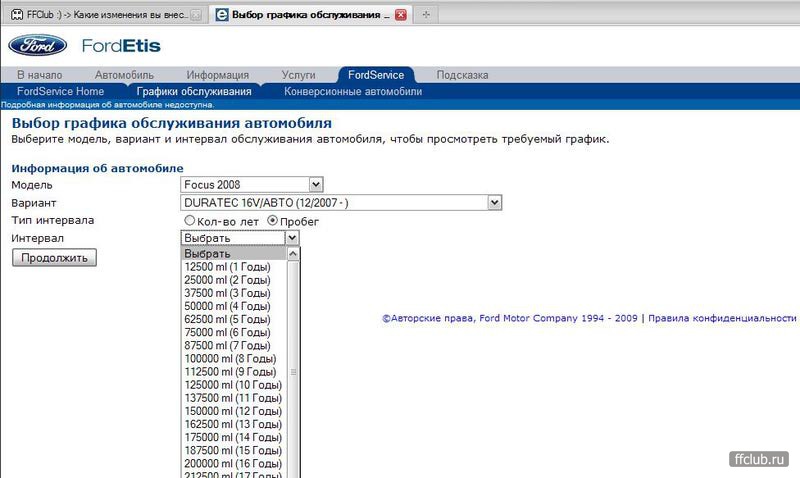Image resolution: width=800 pixels, height=478 pixels.
Task: Click the FordEtis title logo
Action: (121, 45)
